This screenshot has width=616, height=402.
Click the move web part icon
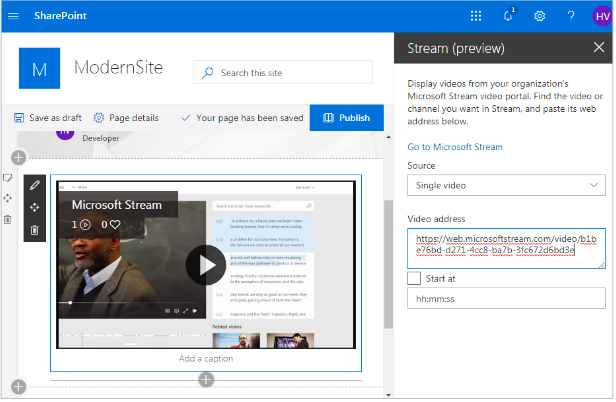[35, 208]
